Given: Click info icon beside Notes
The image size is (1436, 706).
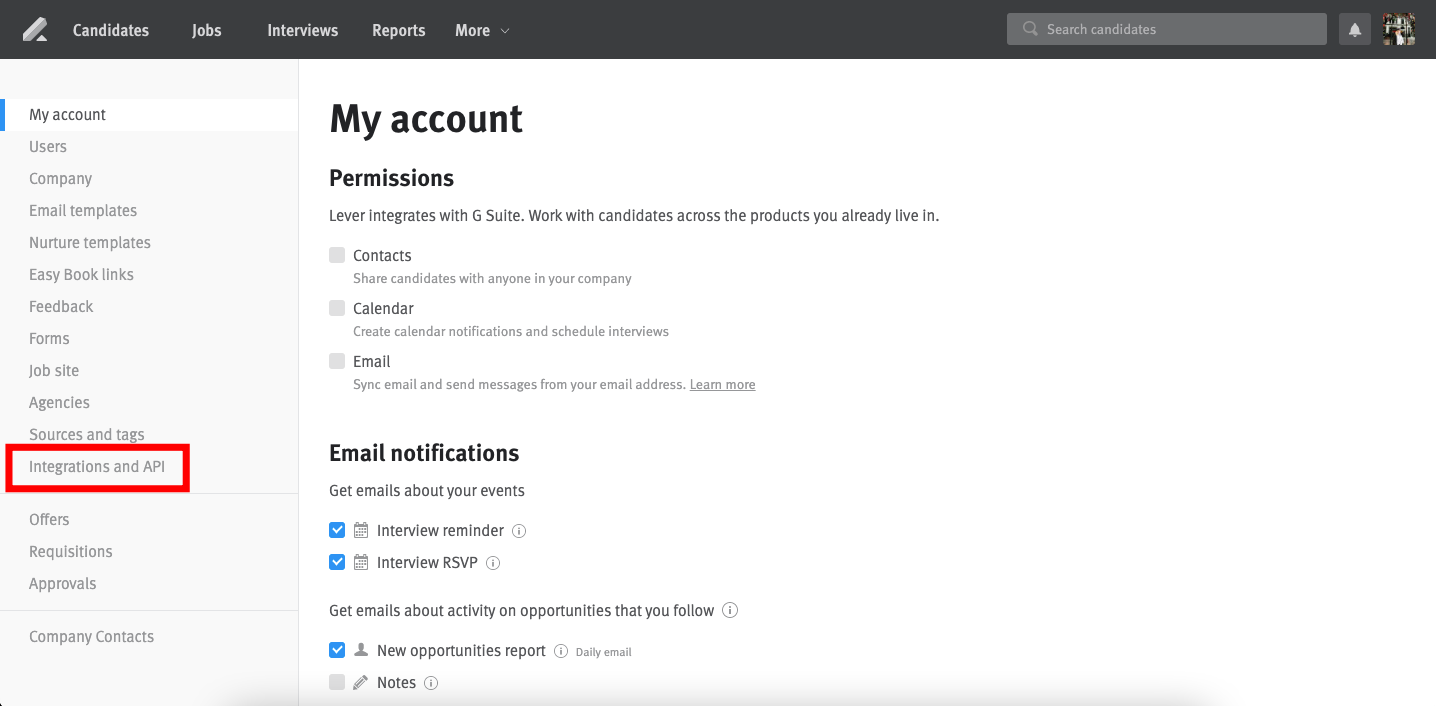Looking at the screenshot, I should 431,683.
